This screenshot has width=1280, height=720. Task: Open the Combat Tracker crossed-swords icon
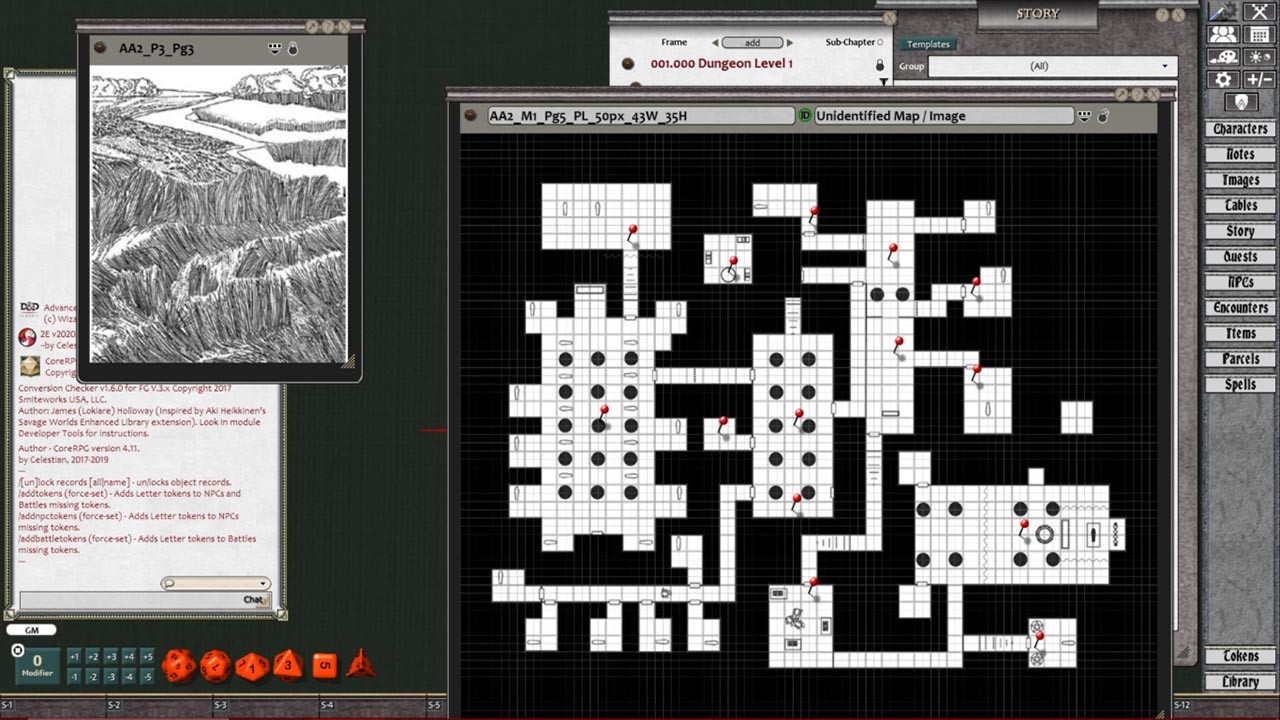pos(1259,12)
